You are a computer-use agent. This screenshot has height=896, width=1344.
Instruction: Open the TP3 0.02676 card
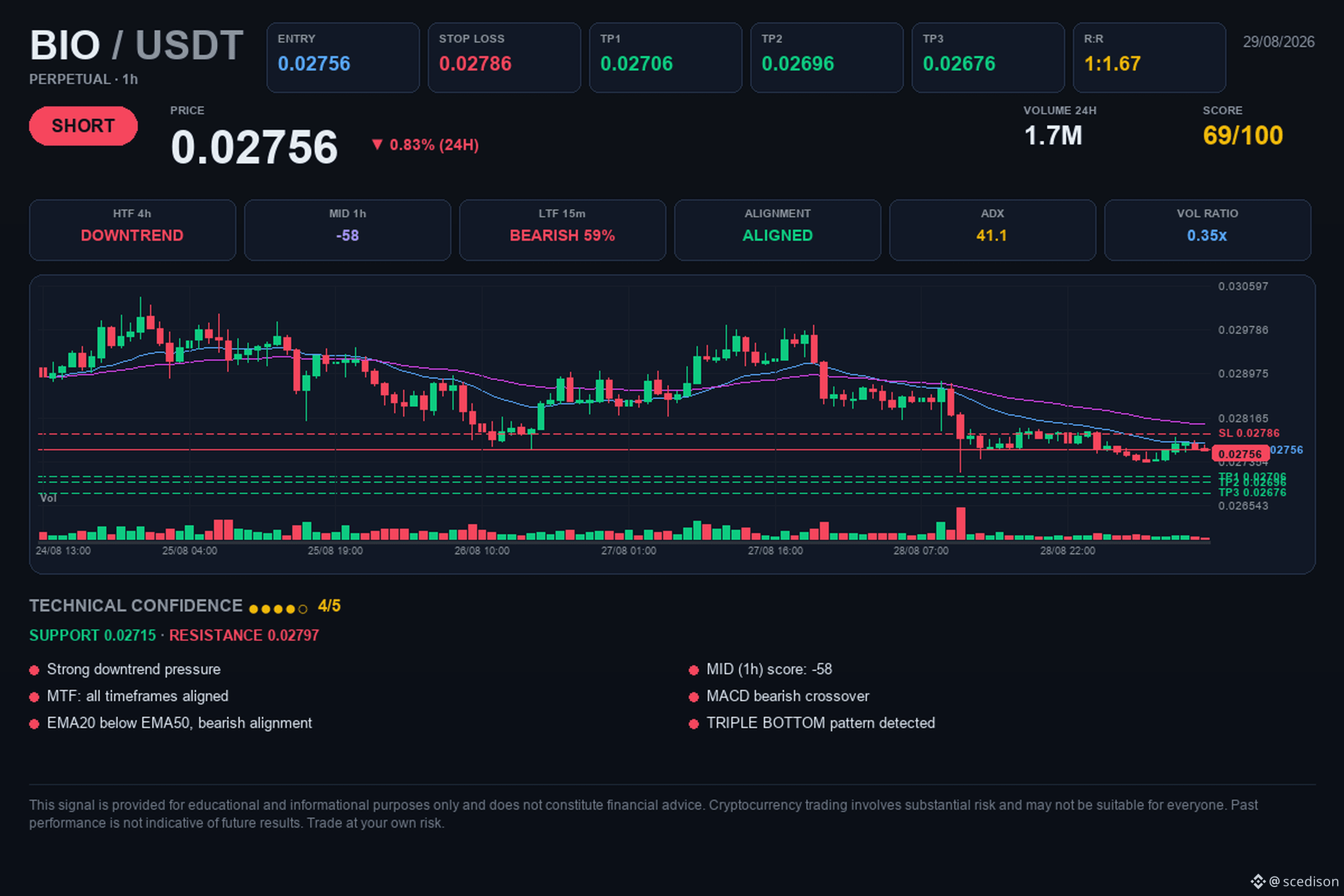[x=988, y=58]
